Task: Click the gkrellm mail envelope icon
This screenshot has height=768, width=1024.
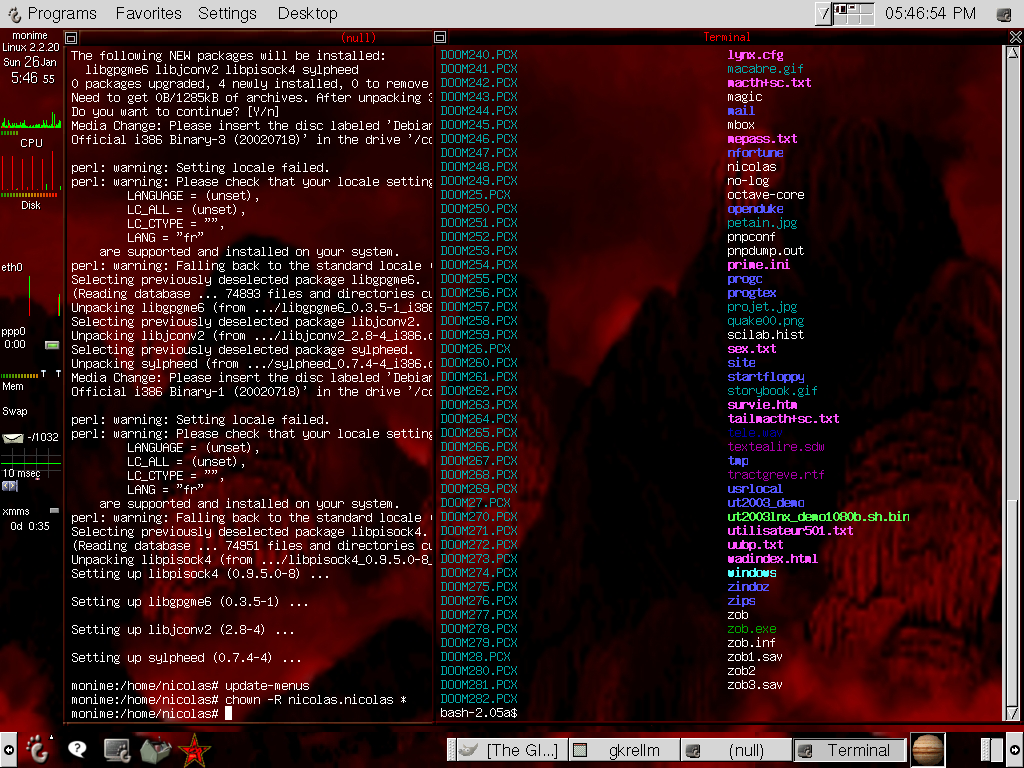Action: (13, 437)
